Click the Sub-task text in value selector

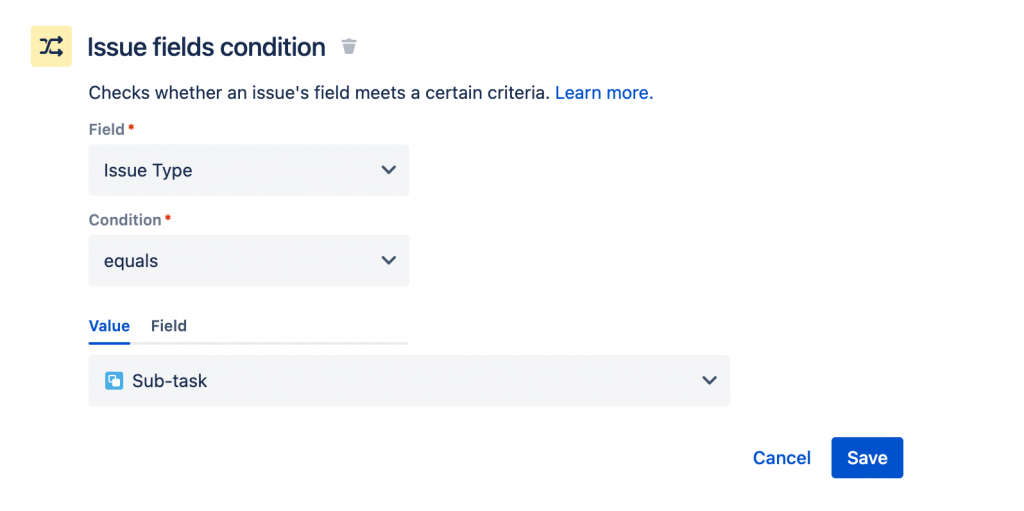click(170, 381)
